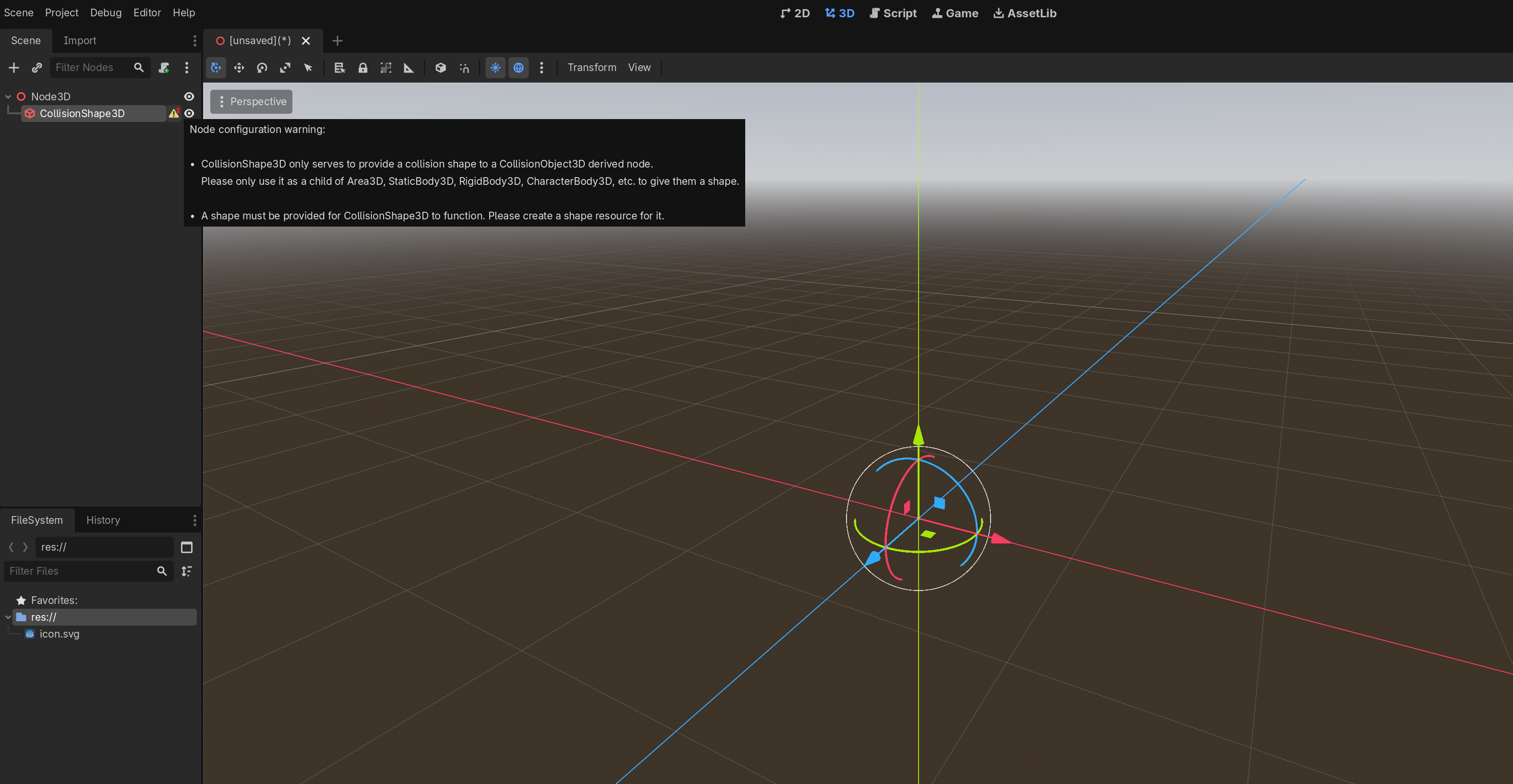Select the Move mode tool

pos(239,68)
